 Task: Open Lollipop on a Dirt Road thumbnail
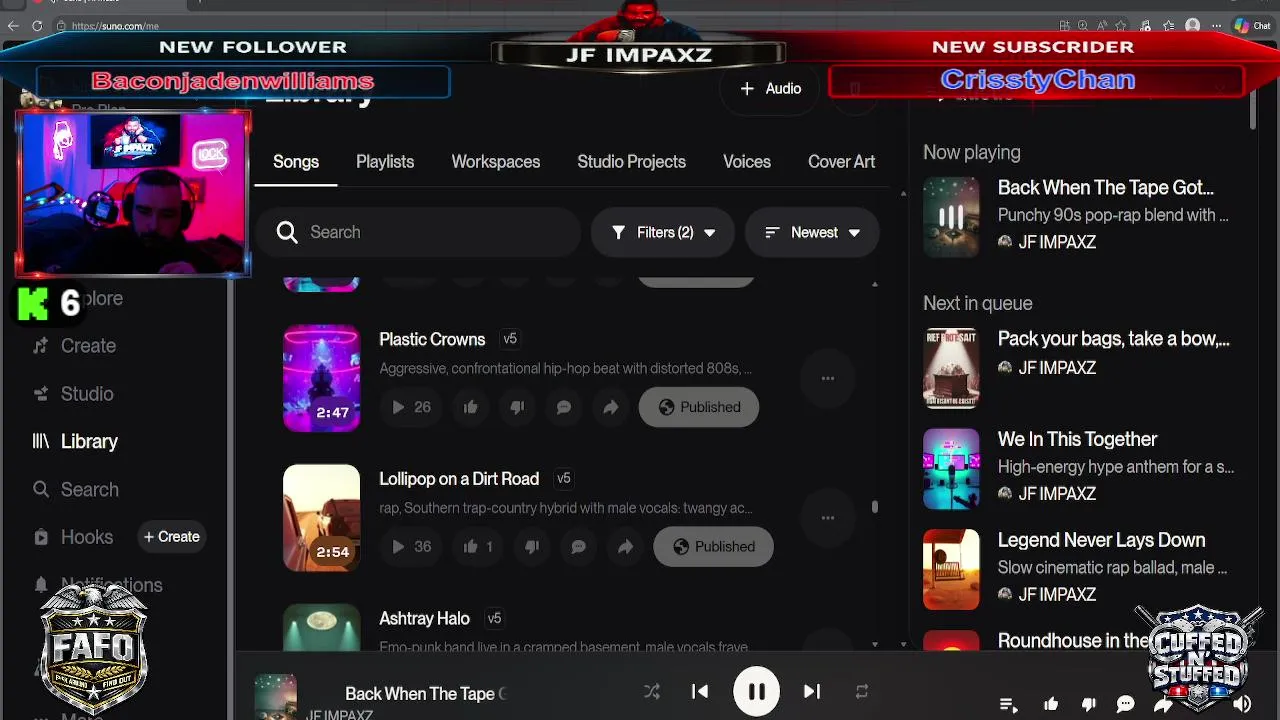click(321, 518)
